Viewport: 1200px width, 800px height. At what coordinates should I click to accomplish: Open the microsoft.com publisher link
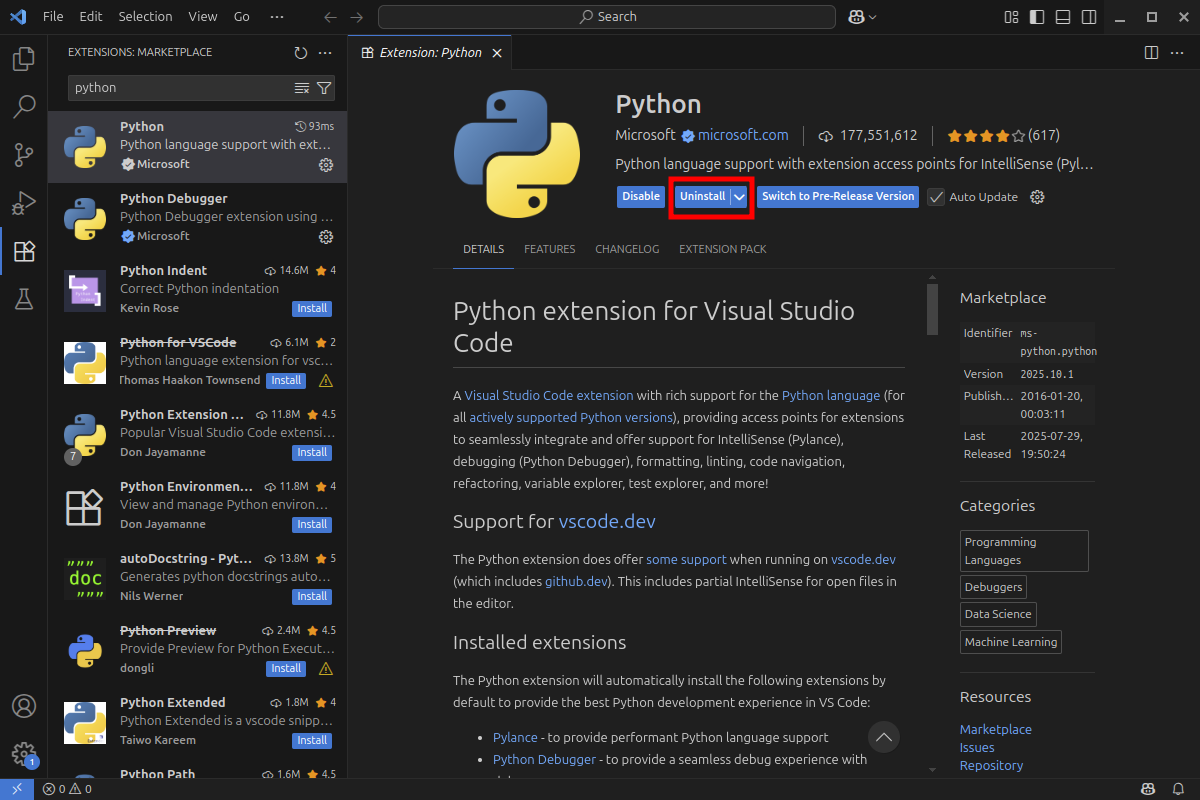click(x=743, y=135)
